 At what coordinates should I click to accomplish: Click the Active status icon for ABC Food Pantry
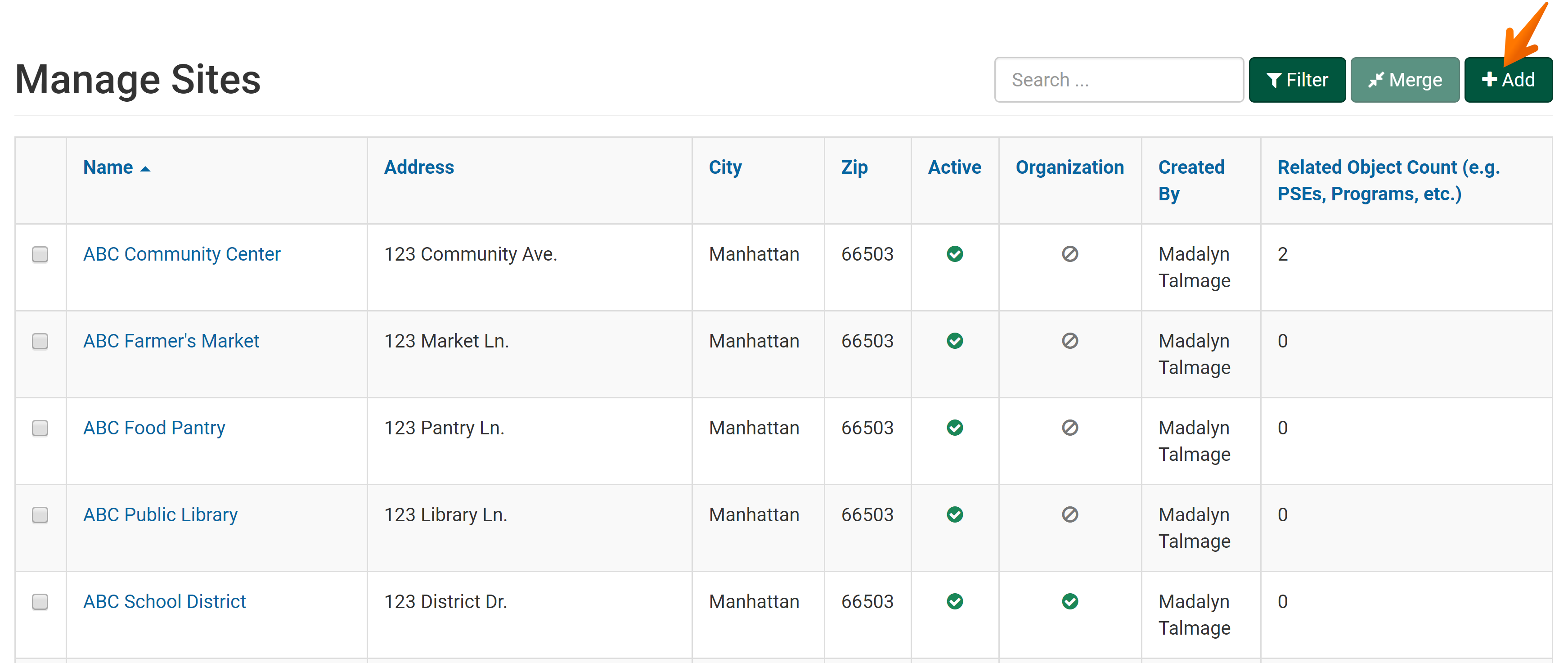point(954,428)
